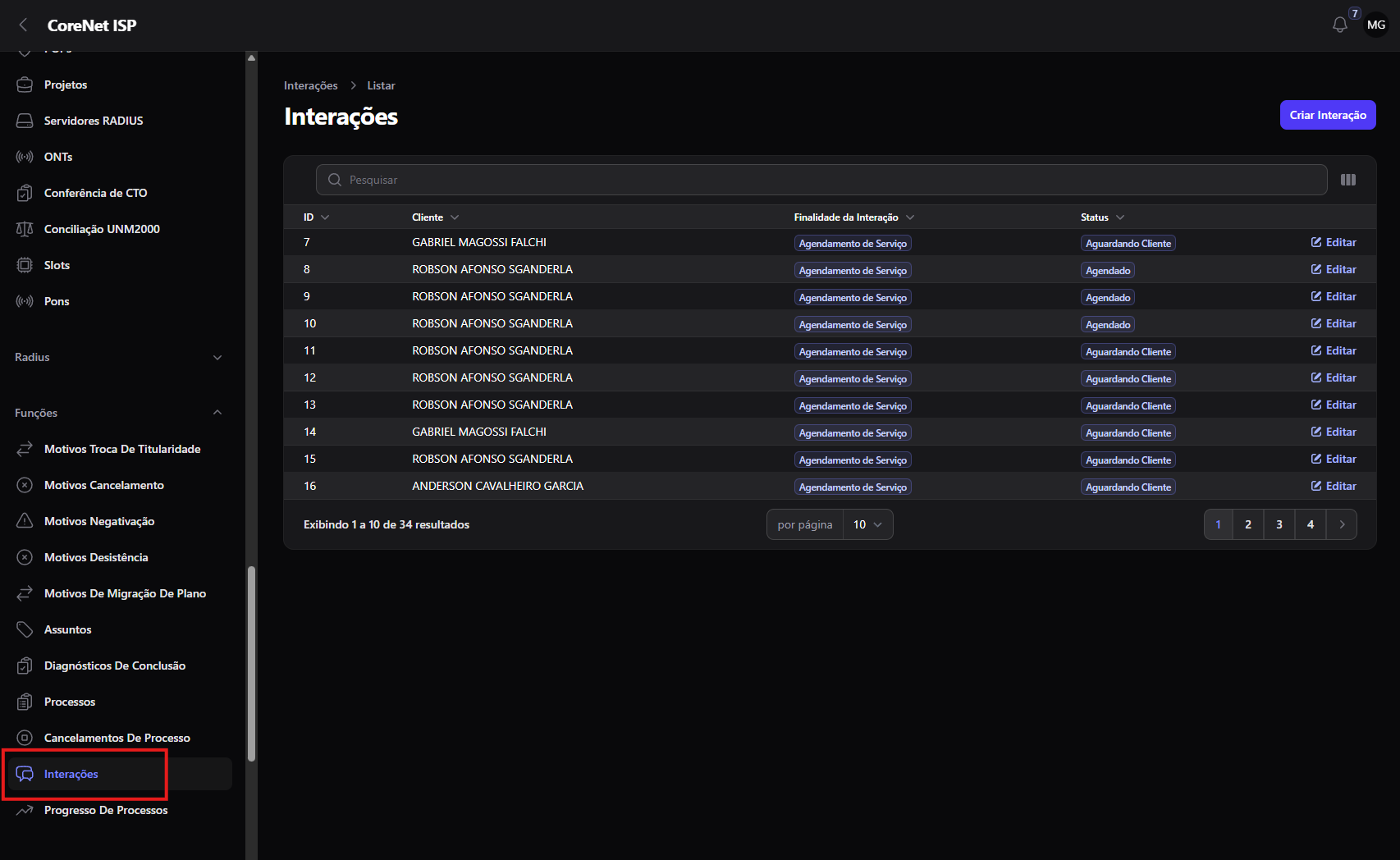
Task: Click the search magnifier icon
Action: click(x=335, y=180)
